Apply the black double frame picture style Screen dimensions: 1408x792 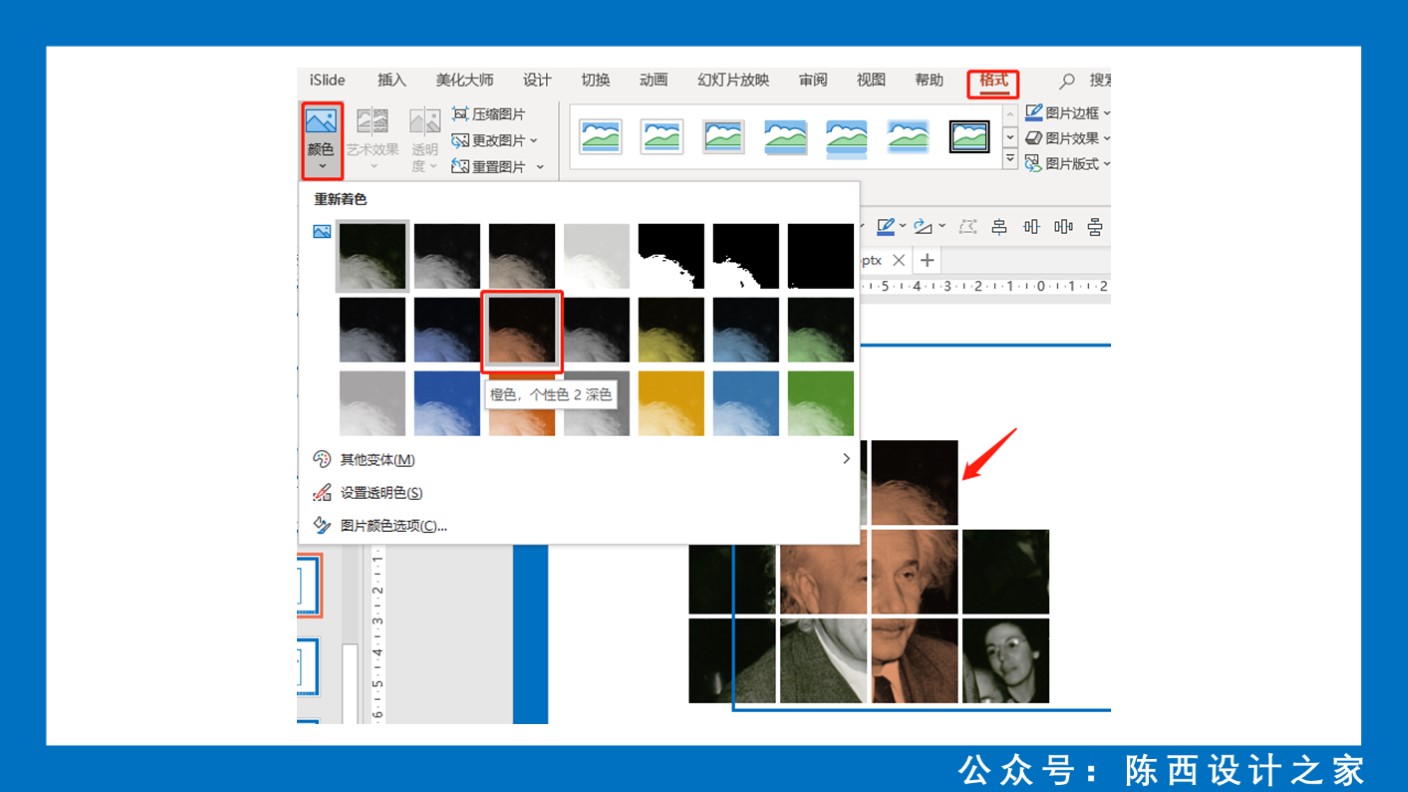(x=969, y=136)
